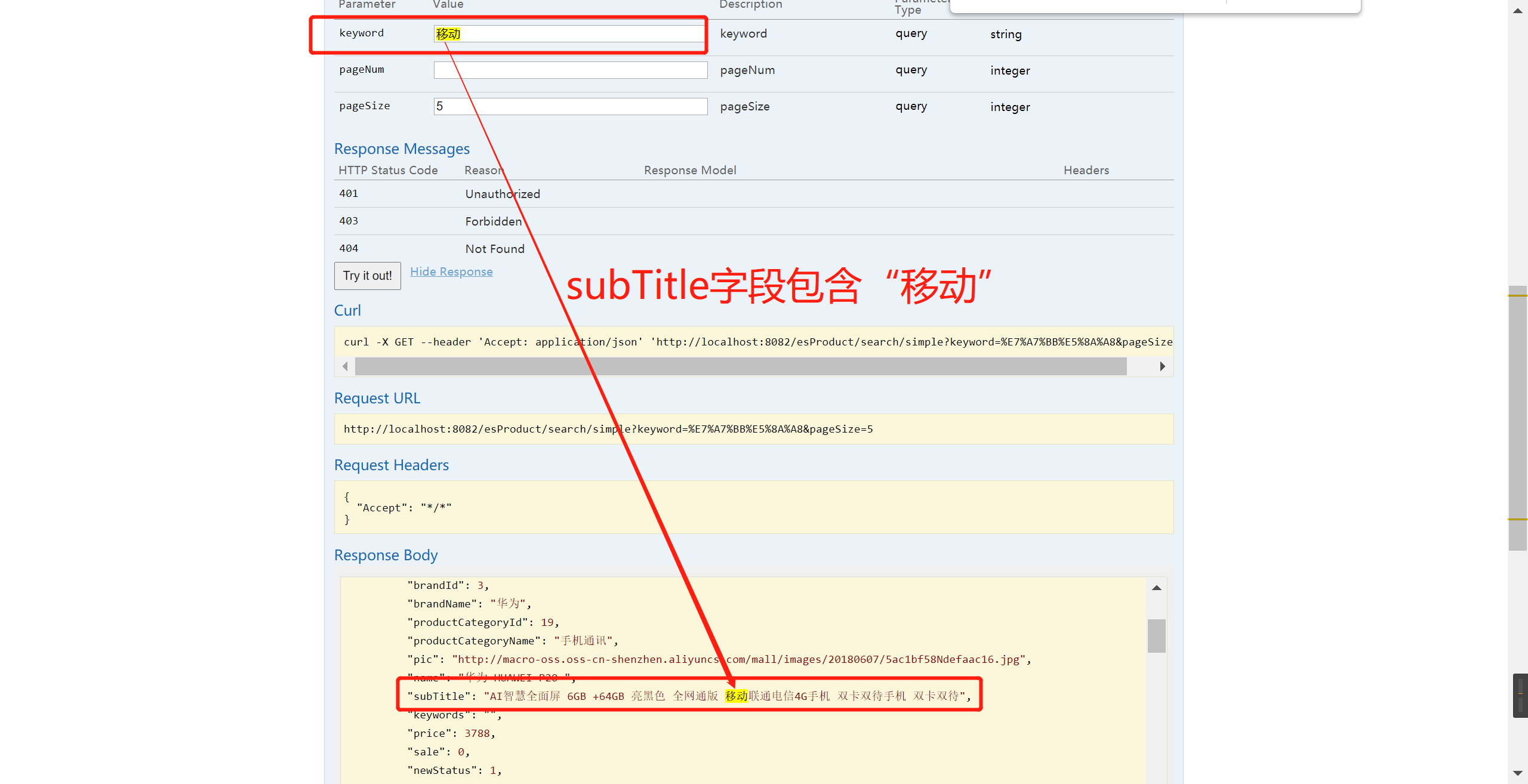Screen dimensions: 1528x784
Task: Click the empty pageNum input field
Action: tap(569, 70)
